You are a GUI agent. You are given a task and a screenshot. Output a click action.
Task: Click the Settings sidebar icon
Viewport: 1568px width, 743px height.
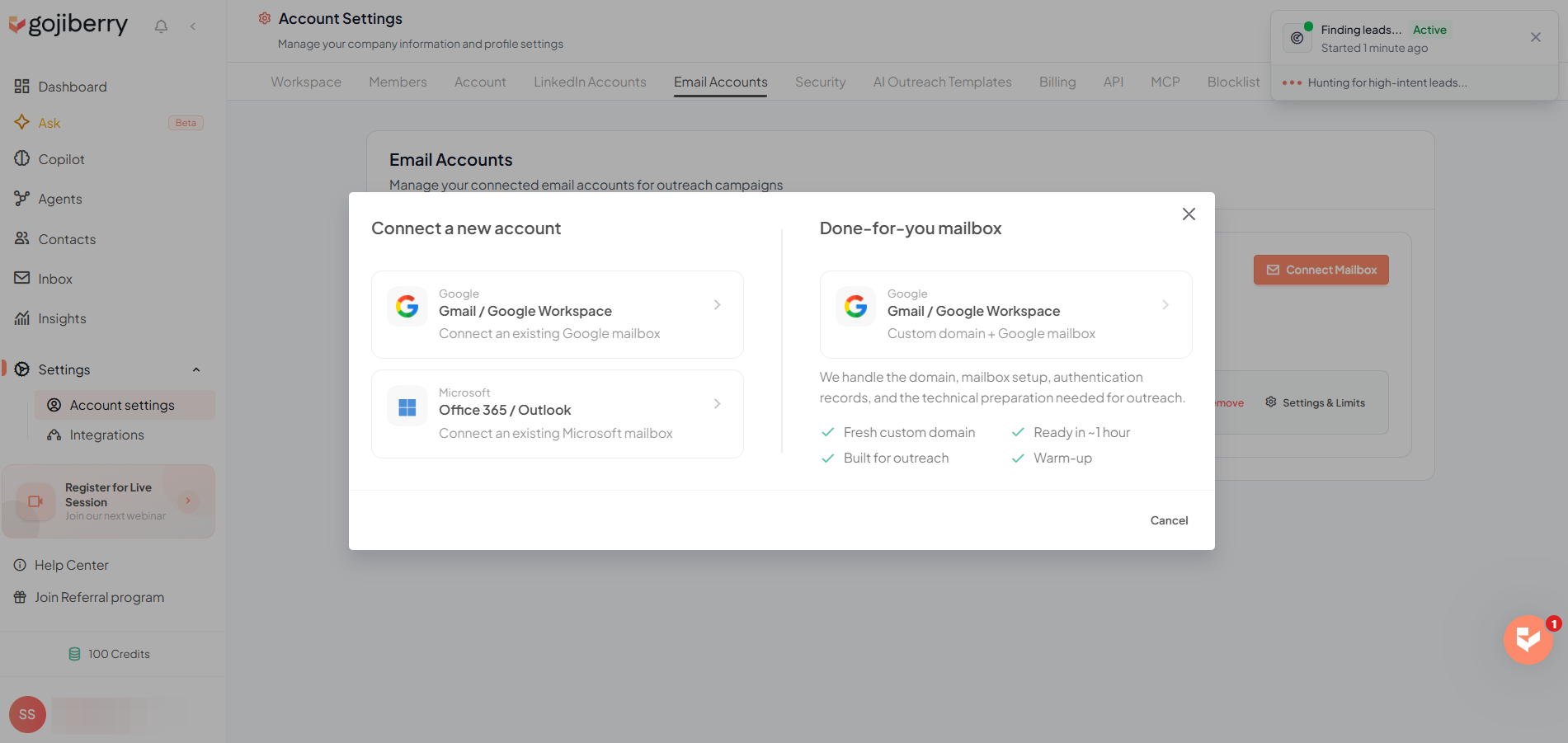[x=22, y=369]
